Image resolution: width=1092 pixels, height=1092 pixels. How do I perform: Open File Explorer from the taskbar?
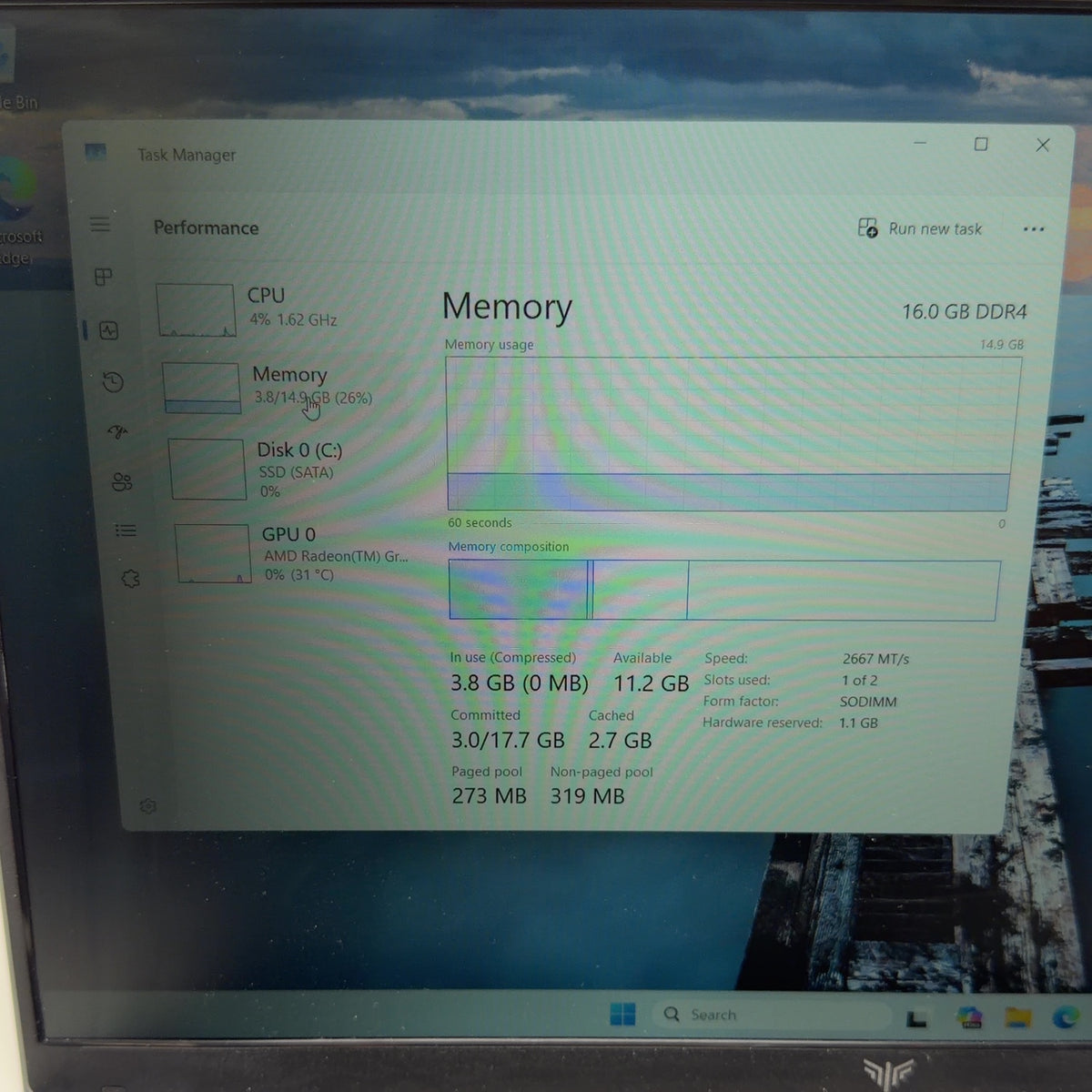pos(1018,1016)
